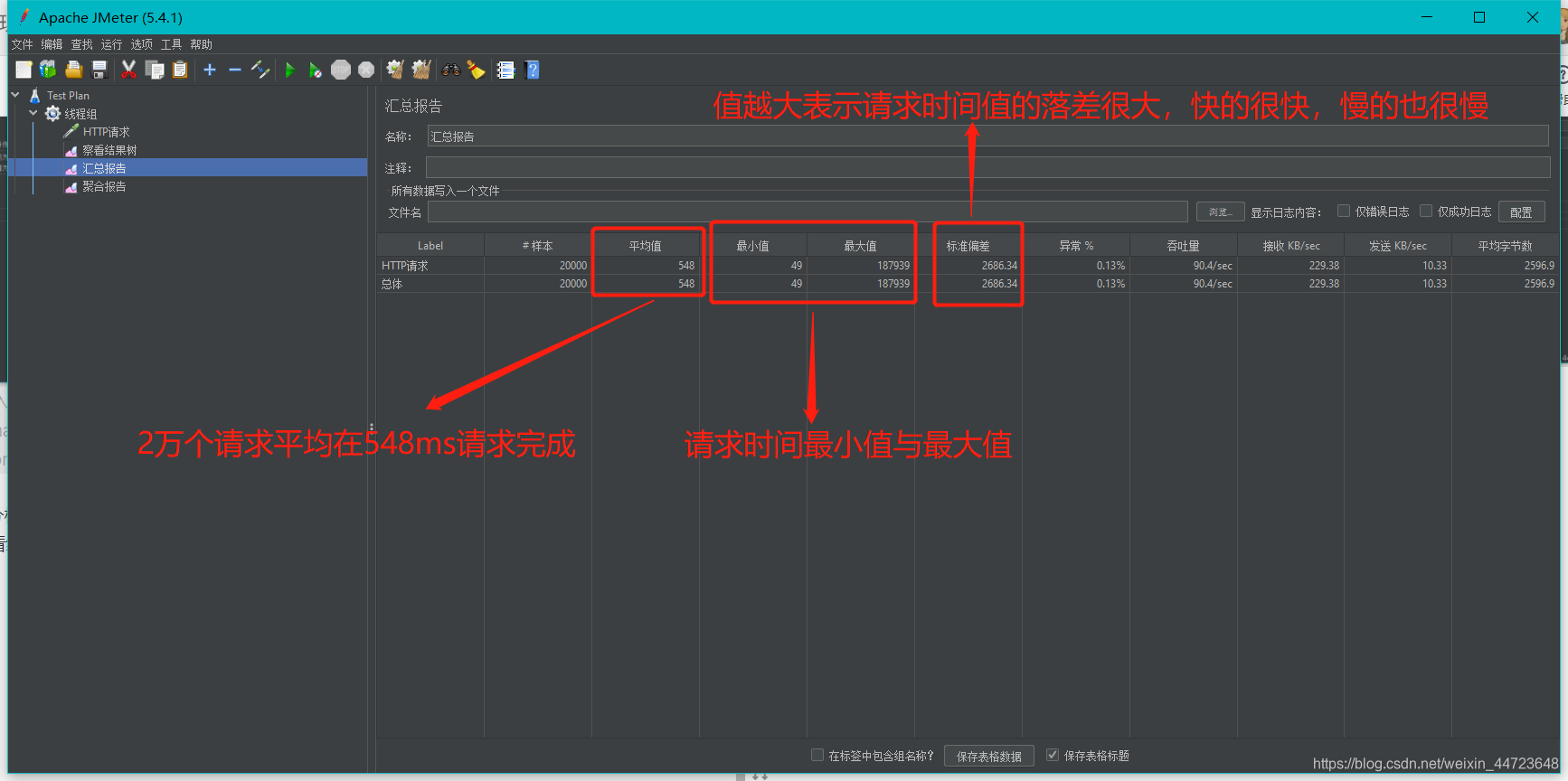Image resolution: width=1568 pixels, height=781 pixels.
Task: Select 聚合报告 listener in the tree
Action: 104,186
